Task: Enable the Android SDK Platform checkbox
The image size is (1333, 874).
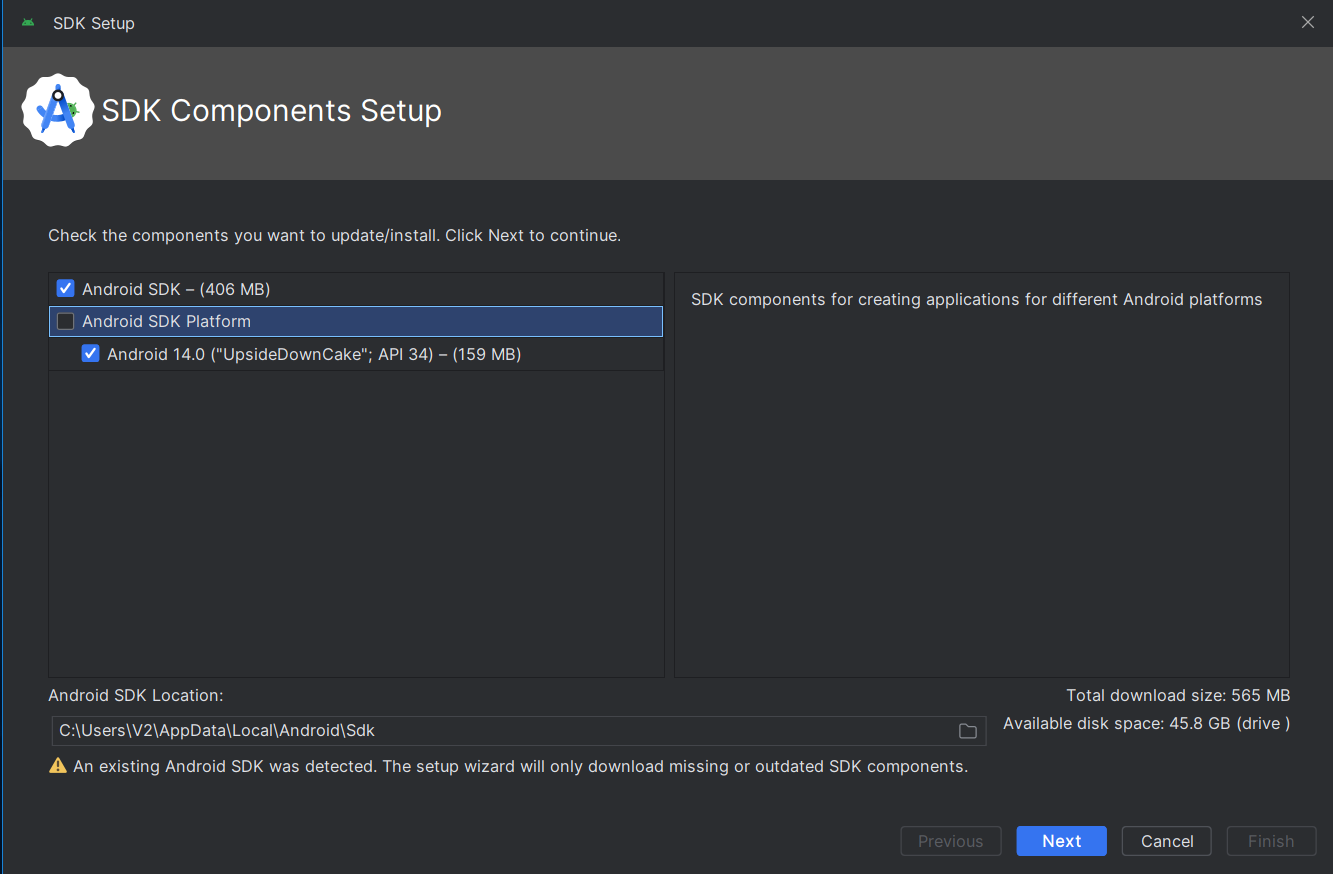Action: 66,321
